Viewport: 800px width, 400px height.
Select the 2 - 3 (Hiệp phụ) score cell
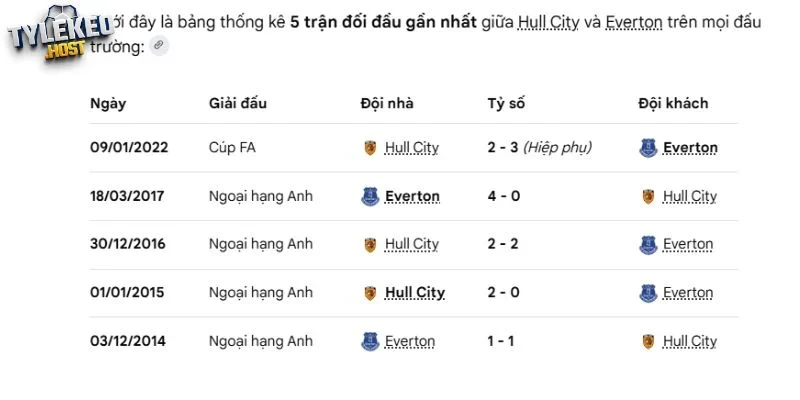pos(540,148)
